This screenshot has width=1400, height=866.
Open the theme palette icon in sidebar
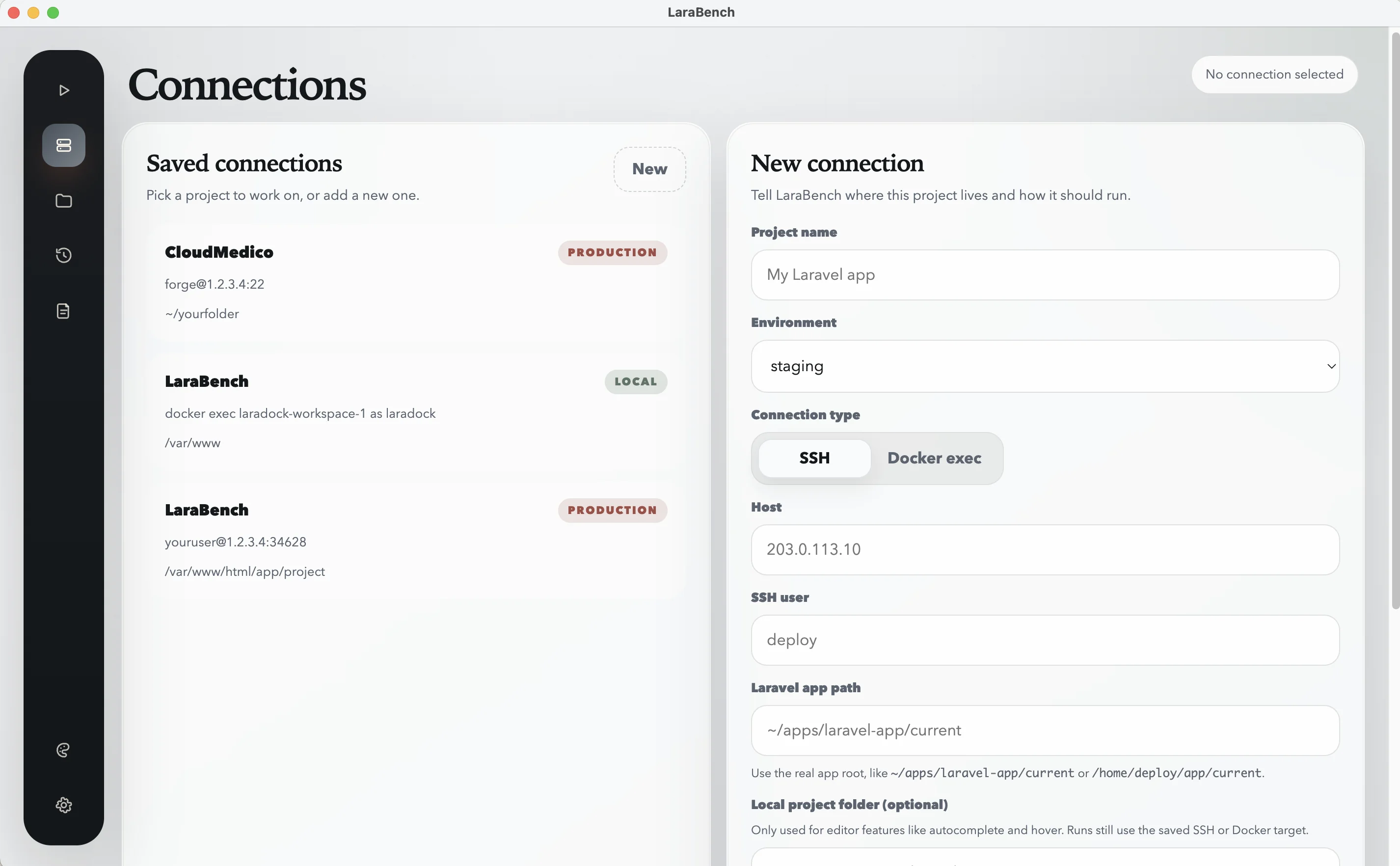pyautogui.click(x=63, y=750)
